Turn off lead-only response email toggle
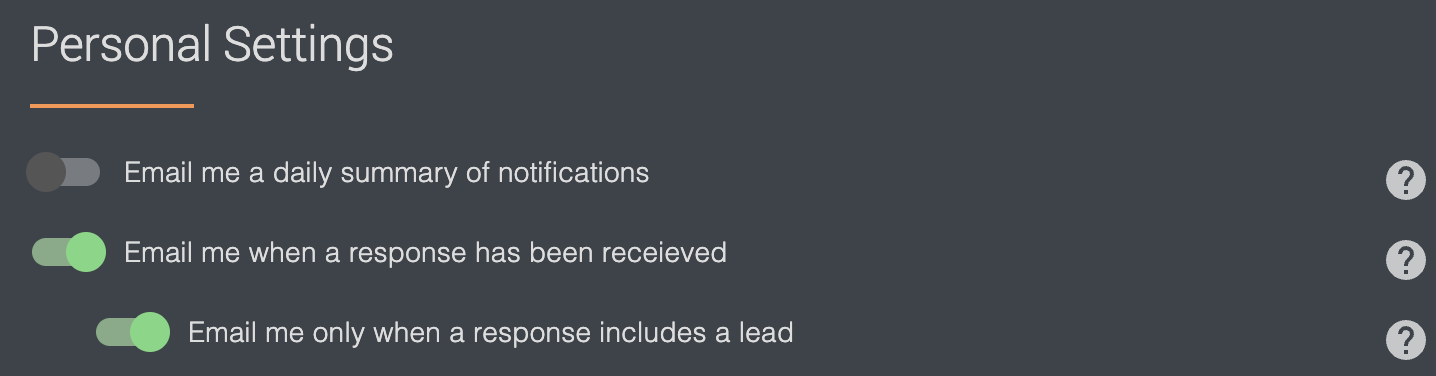The height and width of the screenshot is (376, 1436). coord(132,332)
